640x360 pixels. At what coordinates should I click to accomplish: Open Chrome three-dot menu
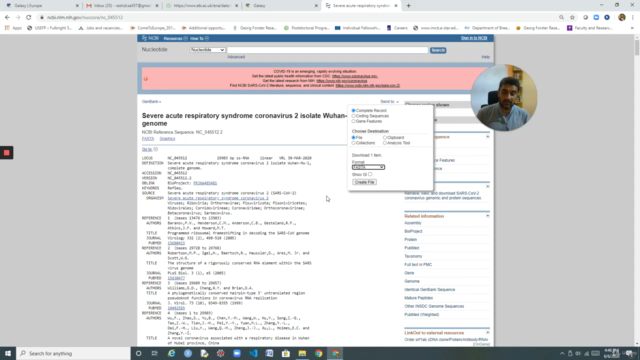(x=633, y=17)
